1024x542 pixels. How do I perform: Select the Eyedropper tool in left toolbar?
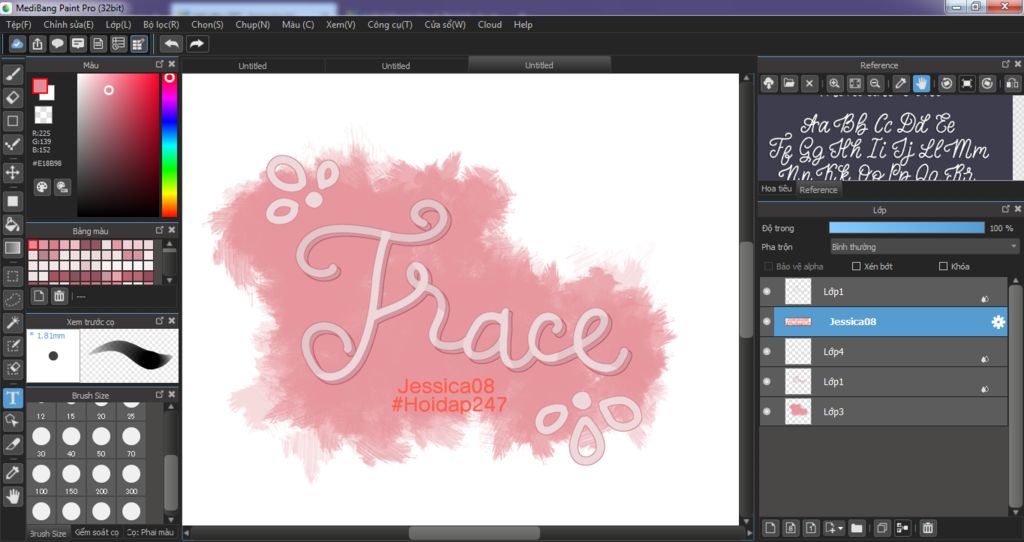click(12, 472)
